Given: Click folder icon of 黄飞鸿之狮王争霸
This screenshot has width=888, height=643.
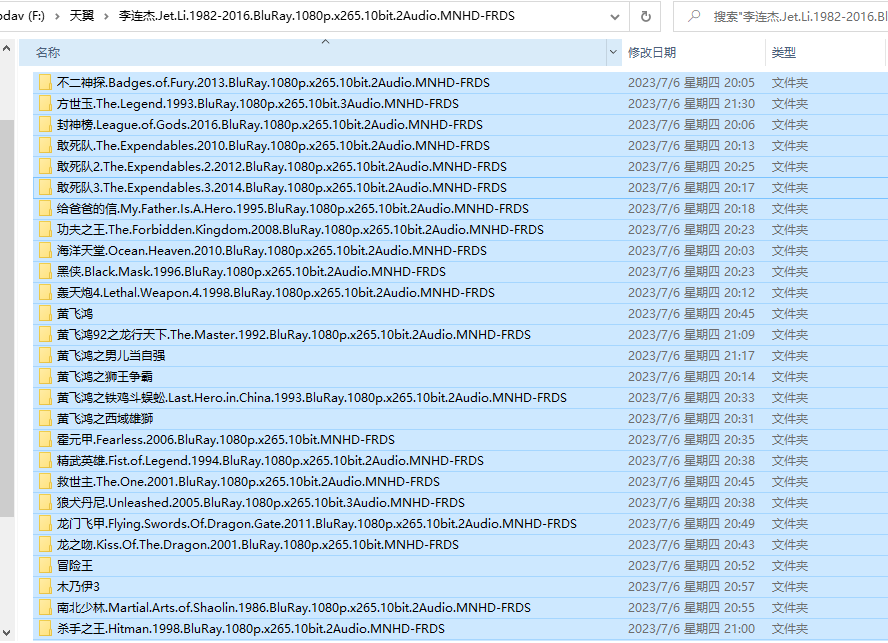Looking at the screenshot, I should point(45,376).
